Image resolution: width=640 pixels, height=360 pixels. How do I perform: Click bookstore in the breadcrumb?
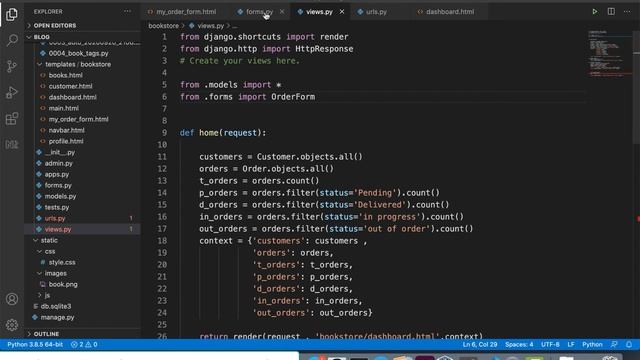(x=163, y=26)
